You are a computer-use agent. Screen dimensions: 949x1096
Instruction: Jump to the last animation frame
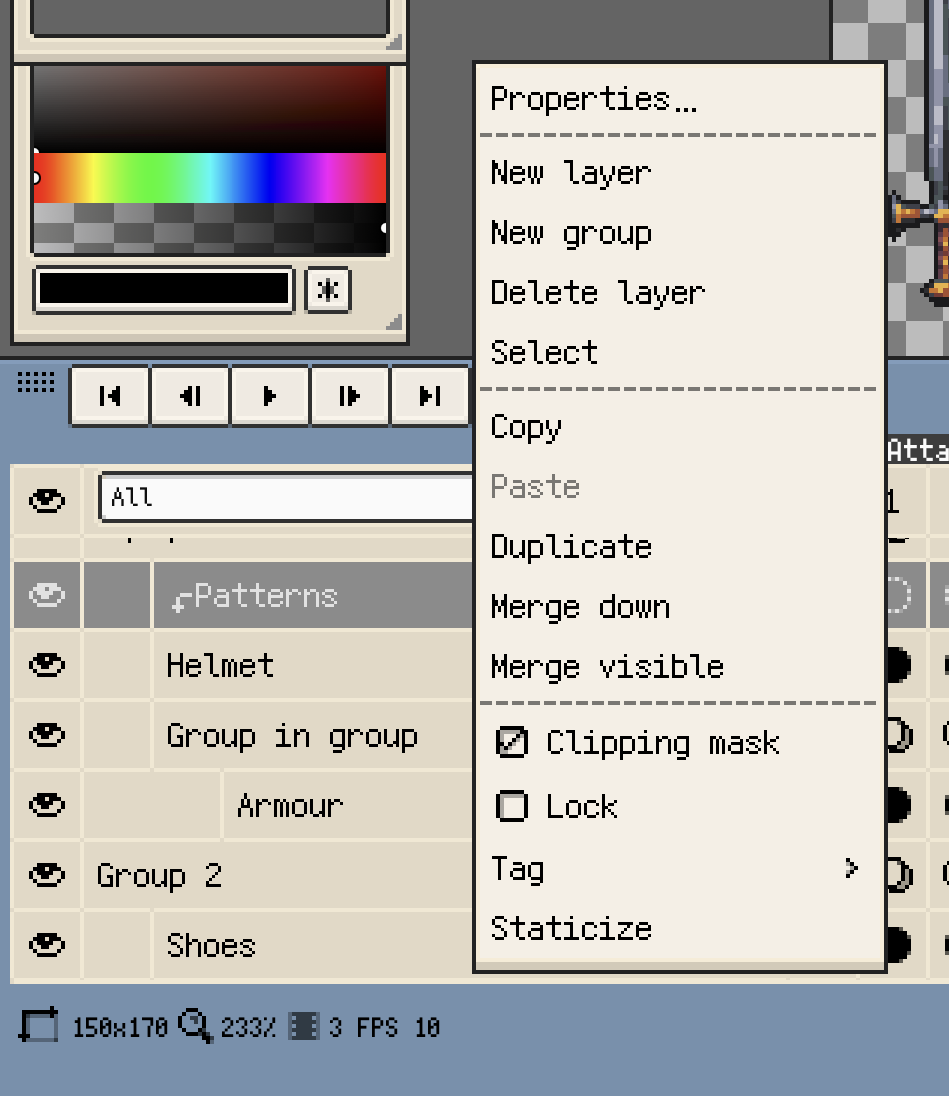point(430,396)
